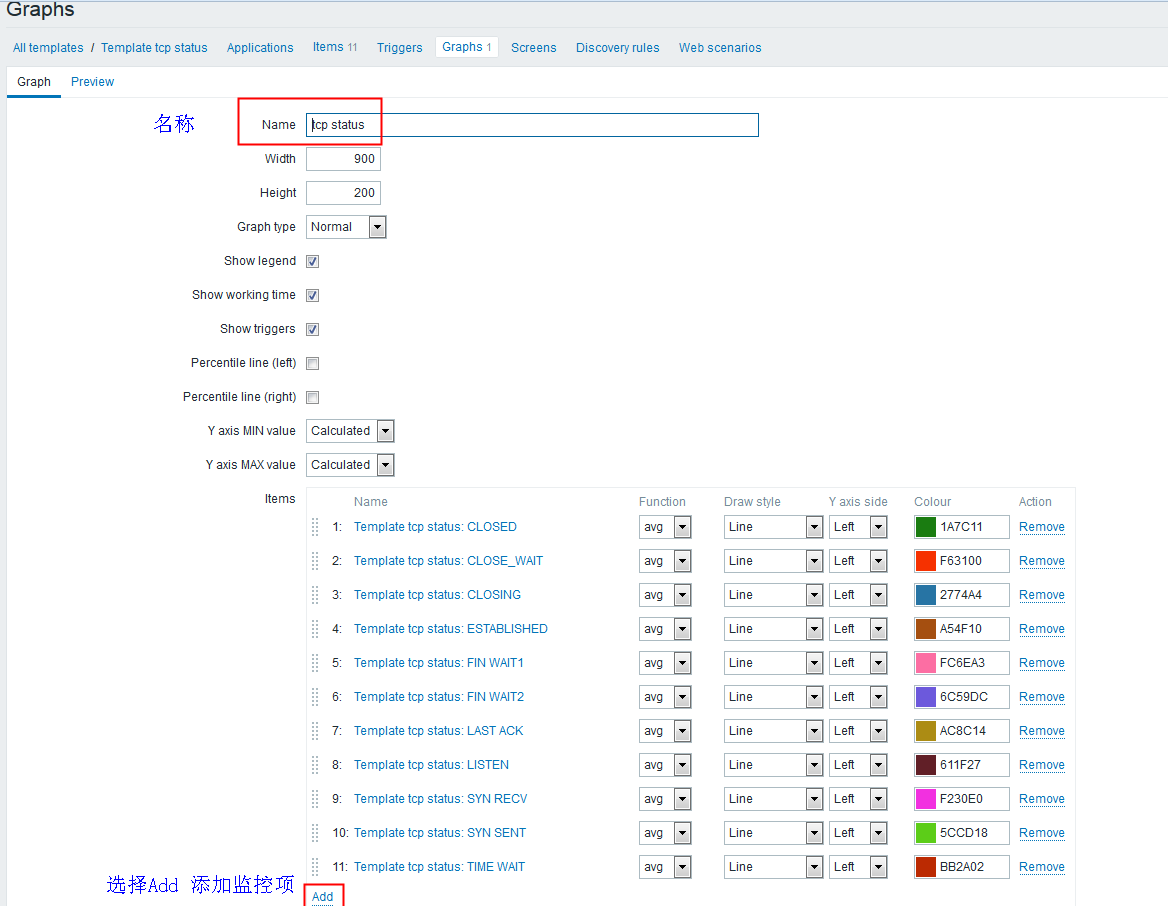Grab drag handle for CLOSED item row

[x=315, y=527]
